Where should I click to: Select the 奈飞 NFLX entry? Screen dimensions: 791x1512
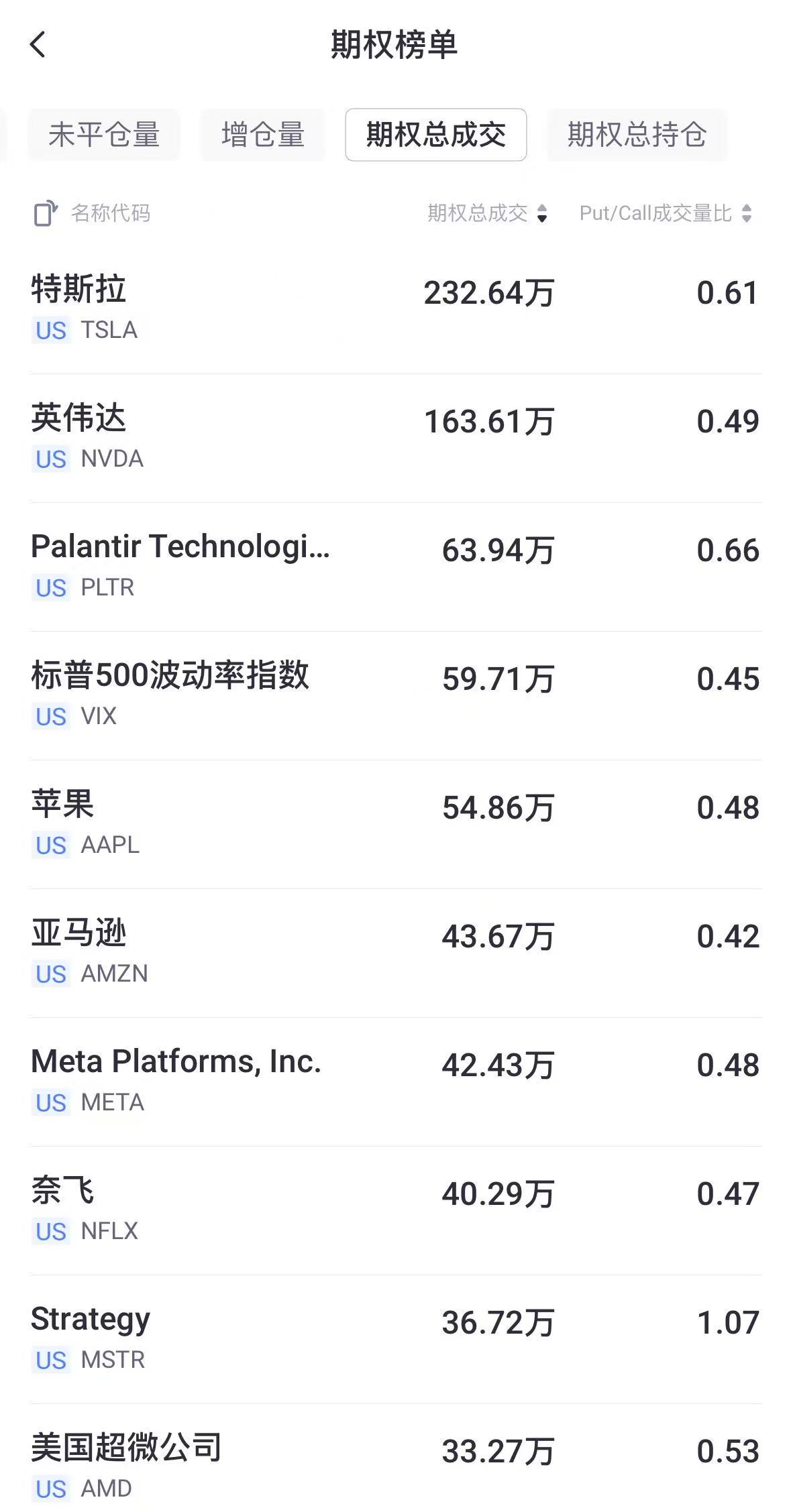click(395, 1210)
